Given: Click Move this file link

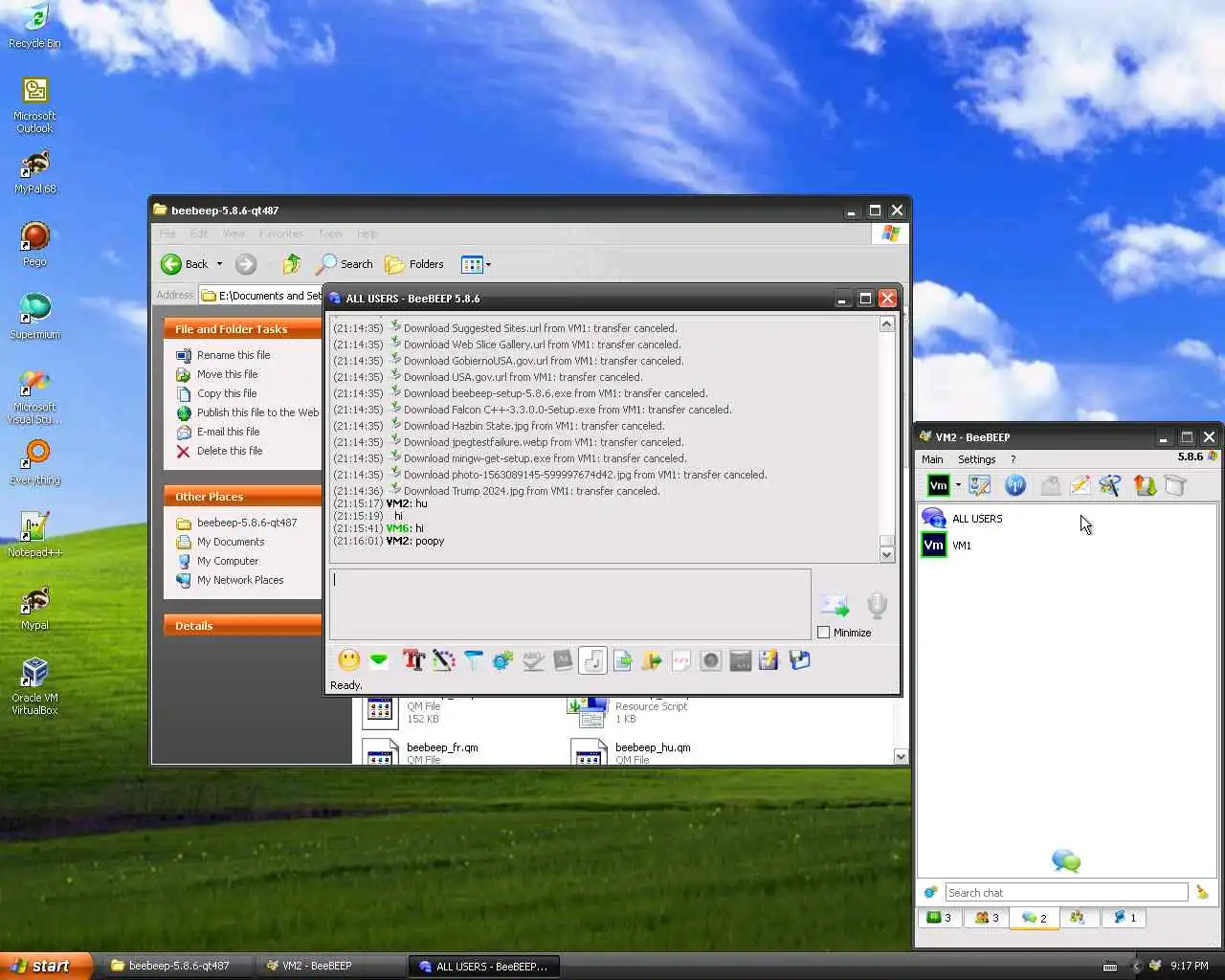Looking at the screenshot, I should (x=228, y=374).
